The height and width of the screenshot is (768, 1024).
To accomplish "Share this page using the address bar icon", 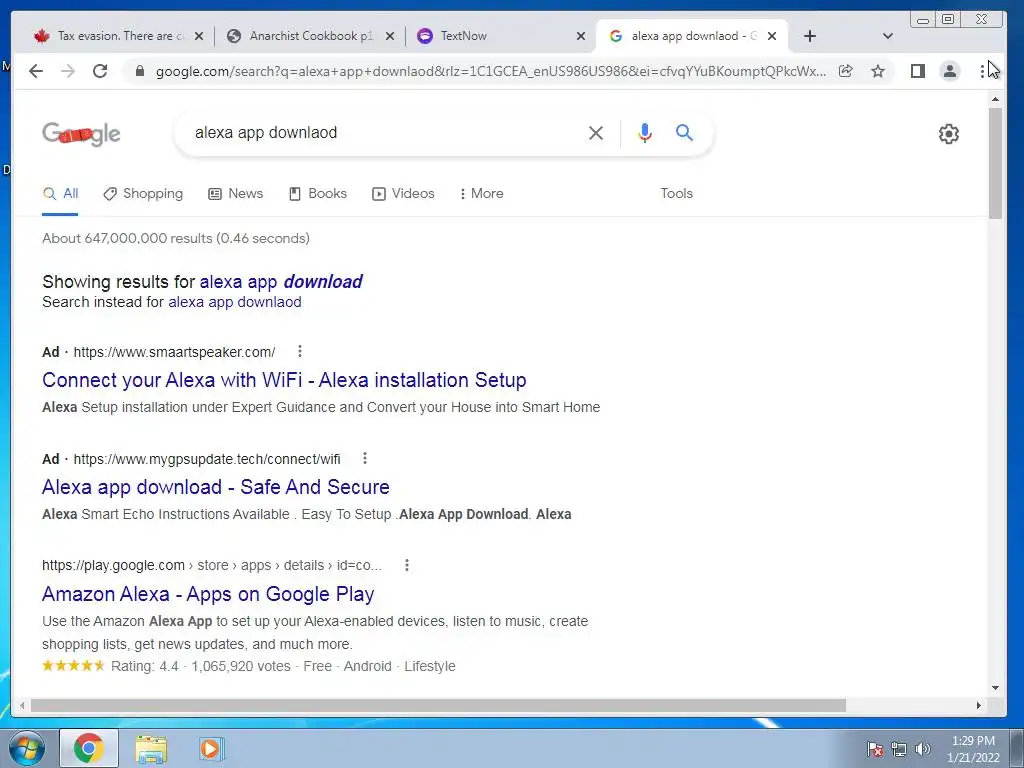I will pyautogui.click(x=846, y=71).
